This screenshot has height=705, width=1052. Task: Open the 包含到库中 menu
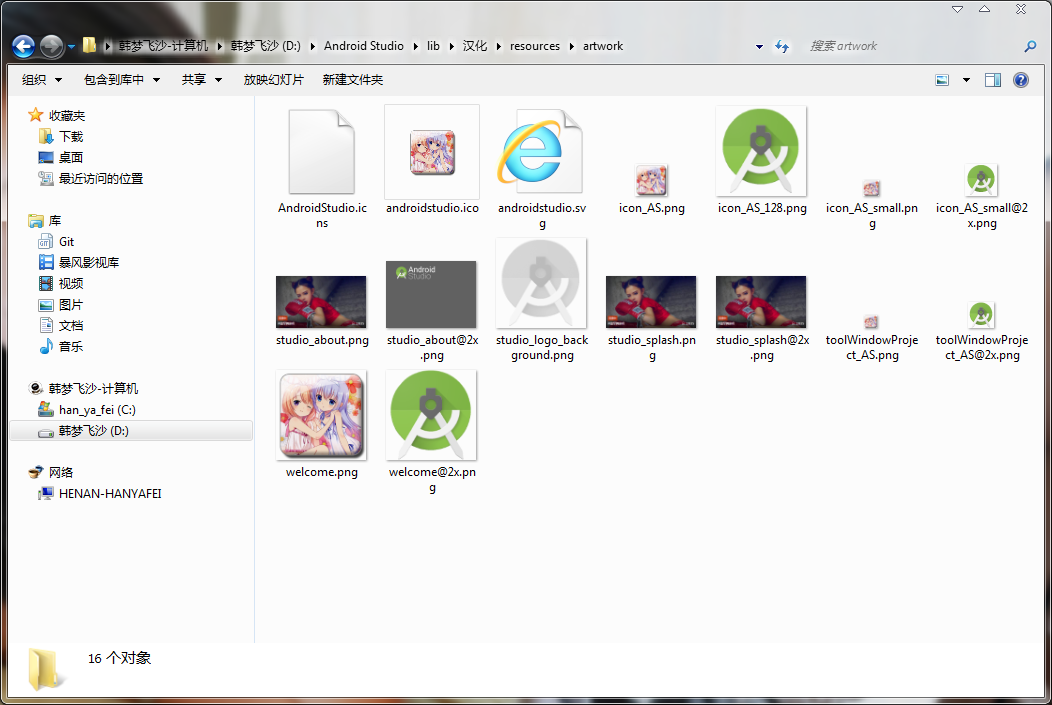tap(121, 80)
